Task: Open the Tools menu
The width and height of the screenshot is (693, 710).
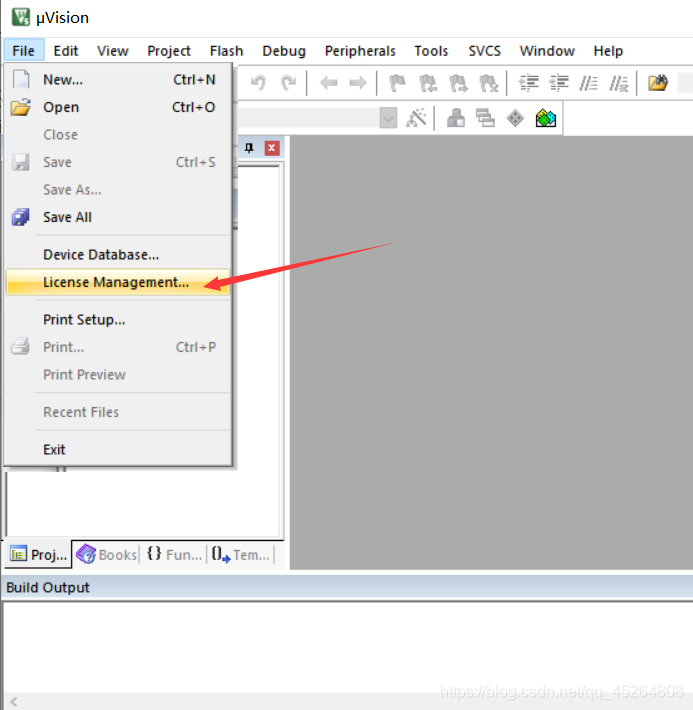Action: [431, 51]
